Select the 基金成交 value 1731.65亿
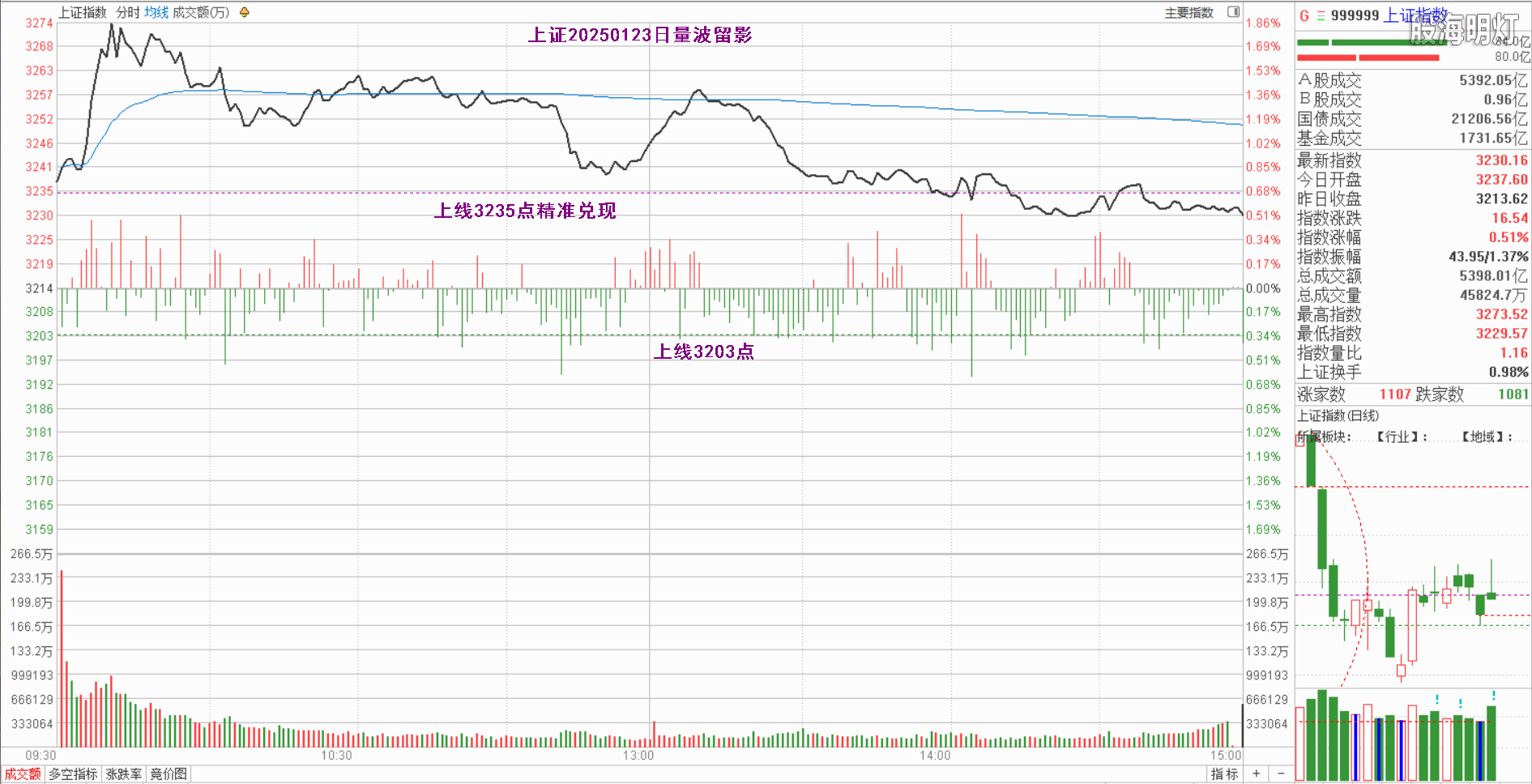The width and height of the screenshot is (1532, 784). [x=1493, y=138]
